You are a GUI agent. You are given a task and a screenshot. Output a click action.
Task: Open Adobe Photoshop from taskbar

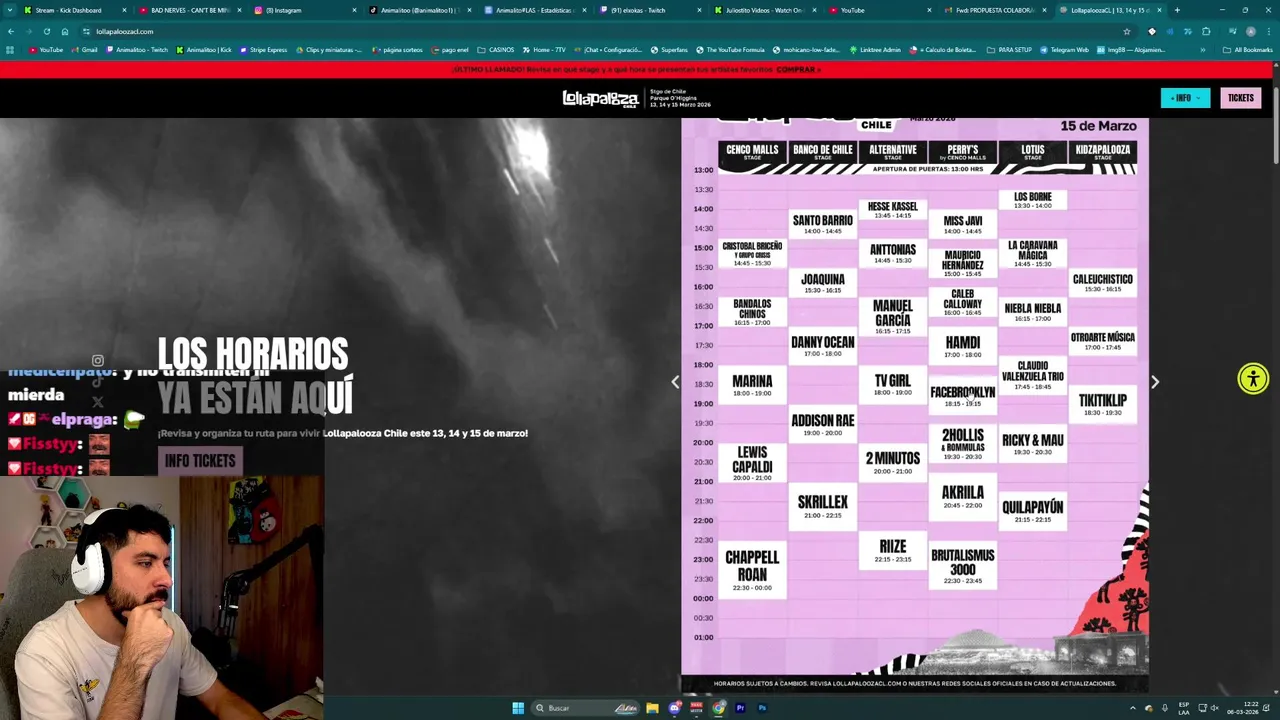pos(762,708)
